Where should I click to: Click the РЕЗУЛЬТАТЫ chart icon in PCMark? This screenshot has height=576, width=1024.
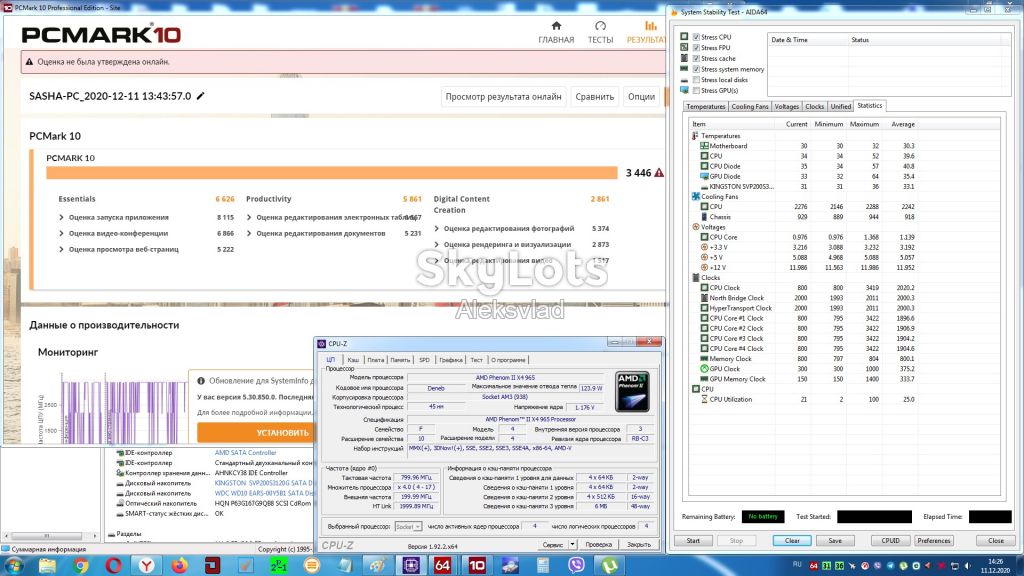point(650,26)
